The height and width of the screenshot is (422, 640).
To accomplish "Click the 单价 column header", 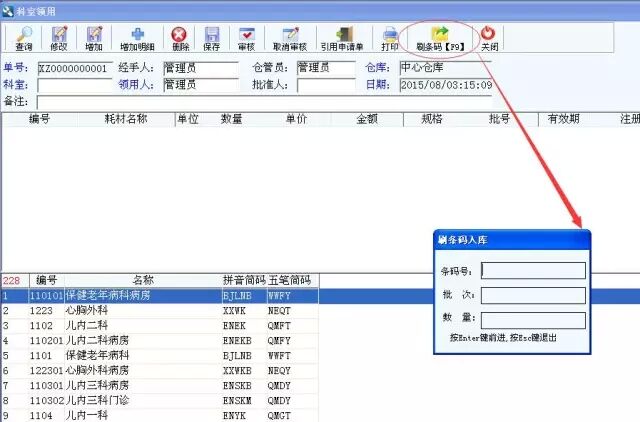I will pos(296,119).
